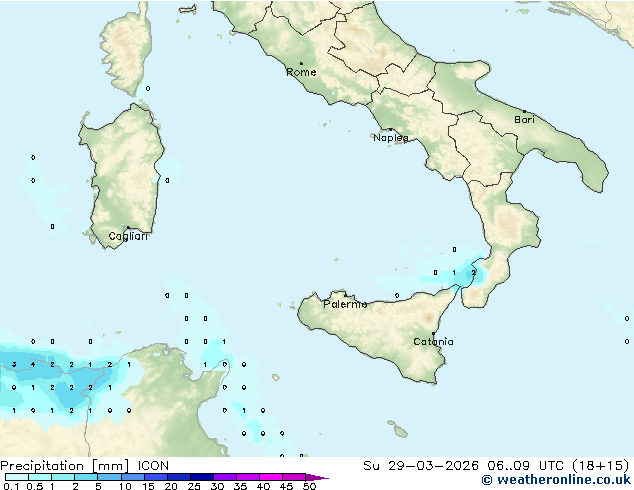Click the forecast date Su 29-03-2026

[421, 466]
